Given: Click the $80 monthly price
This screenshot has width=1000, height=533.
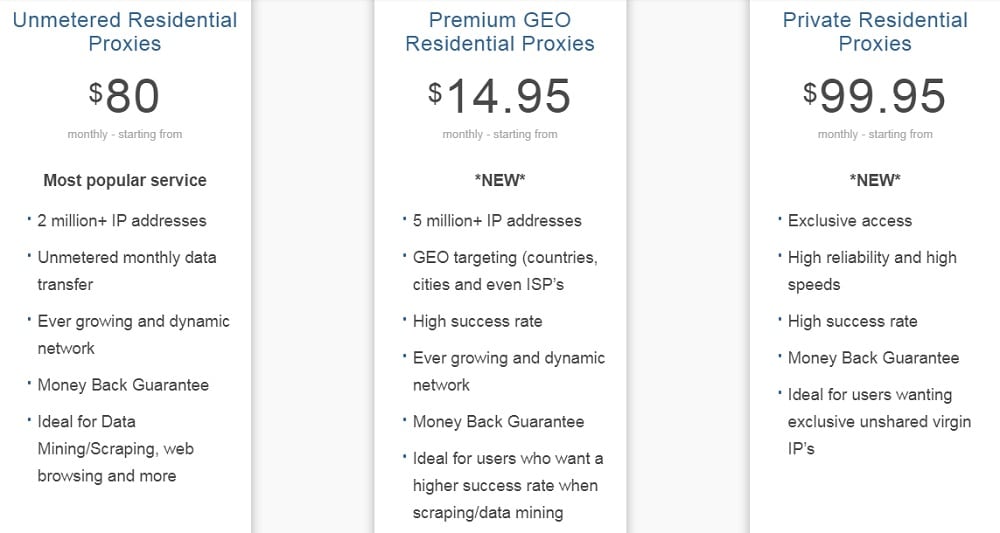Looking at the screenshot, I should 124,96.
